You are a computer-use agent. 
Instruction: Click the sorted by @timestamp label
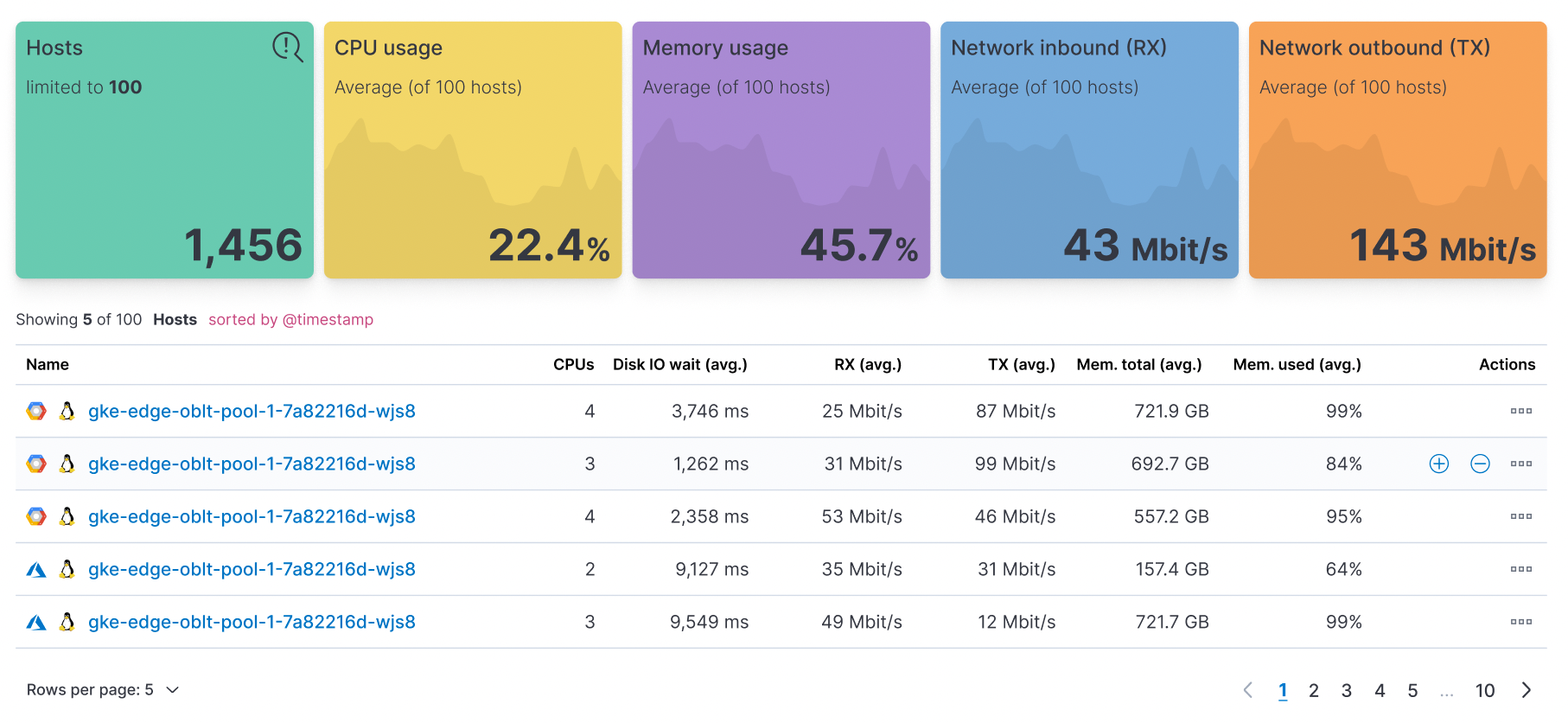pyautogui.click(x=290, y=319)
